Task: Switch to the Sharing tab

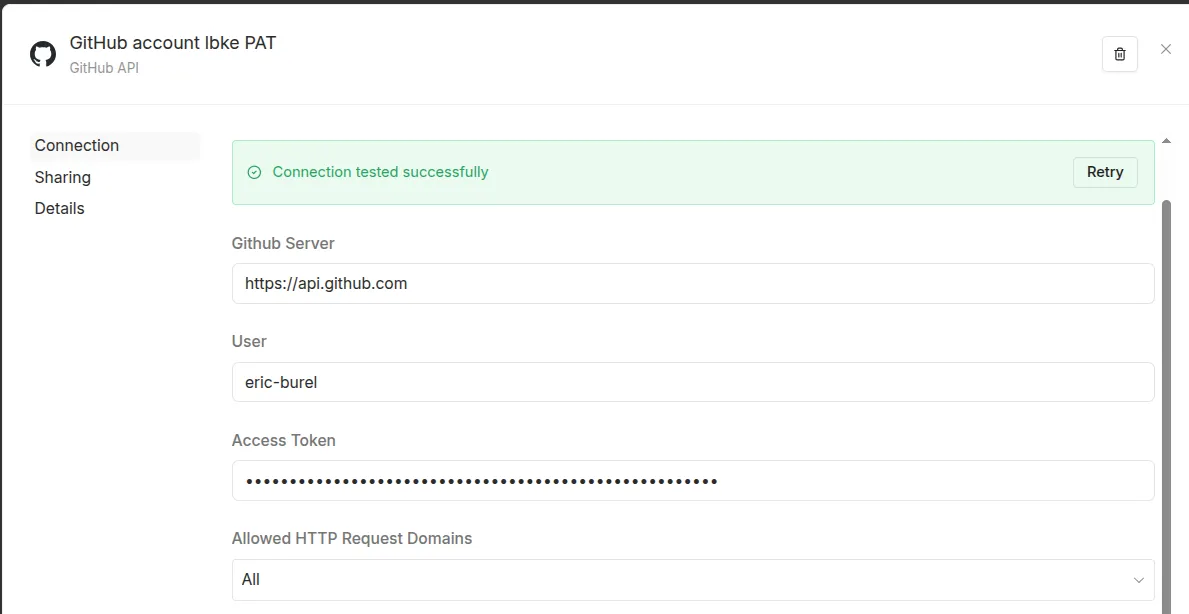Action: tap(63, 177)
